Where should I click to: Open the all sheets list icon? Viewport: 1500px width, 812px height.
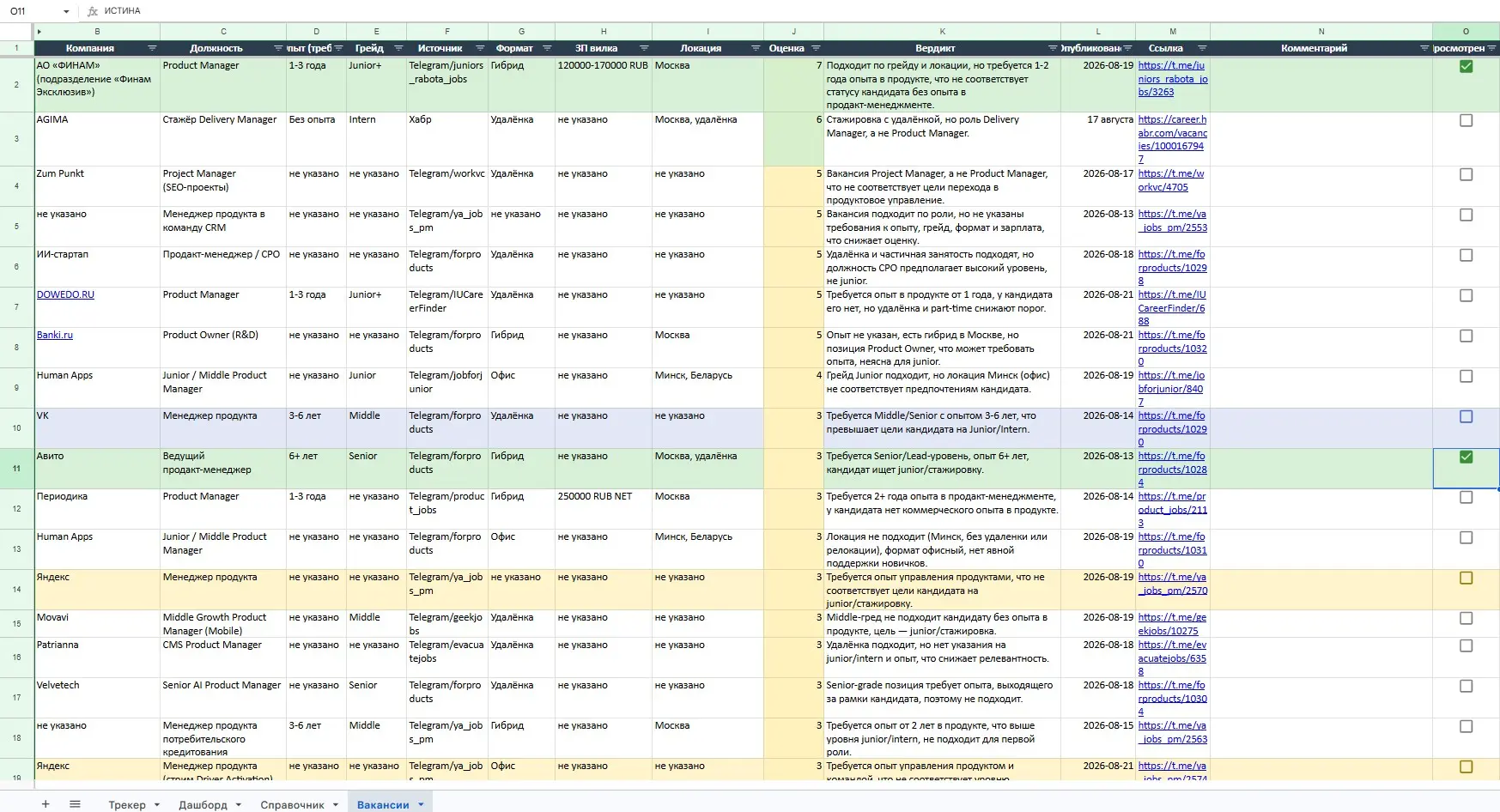(75, 803)
